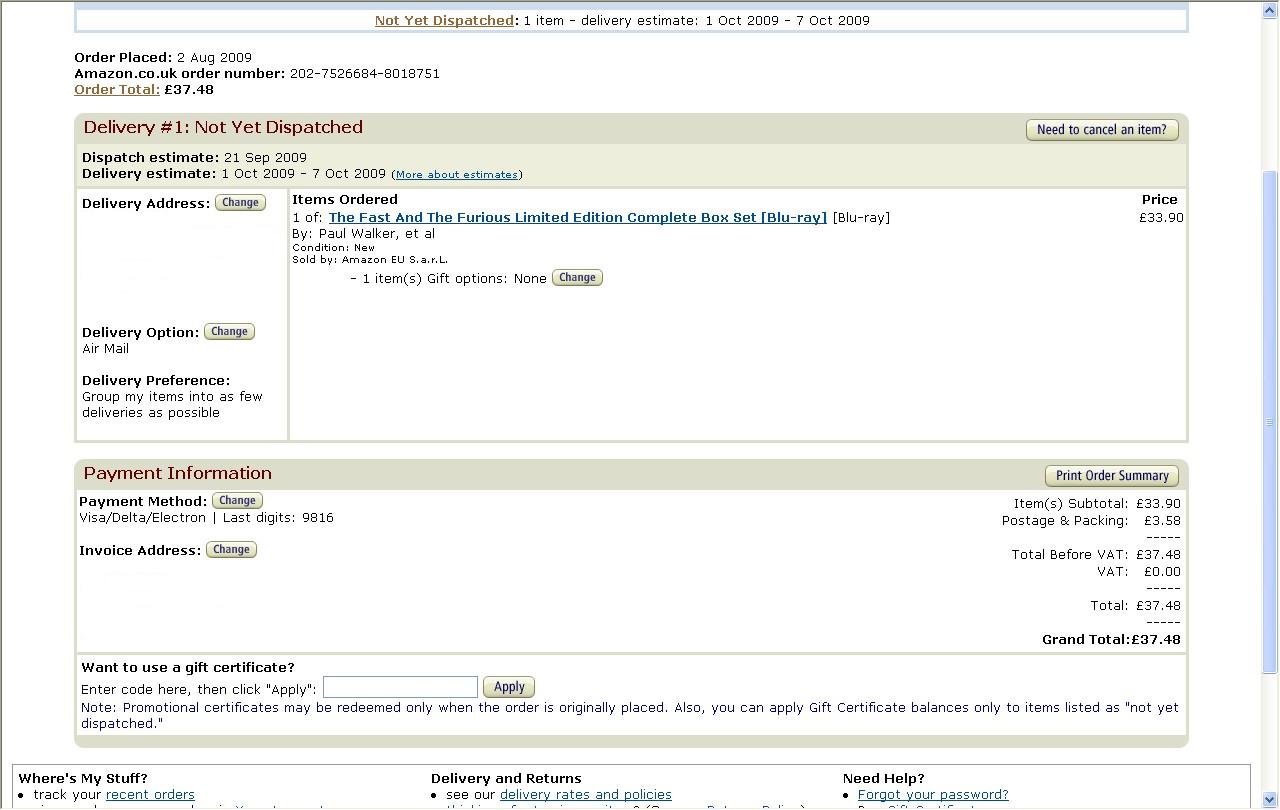Click the Order Total link

coord(117,89)
